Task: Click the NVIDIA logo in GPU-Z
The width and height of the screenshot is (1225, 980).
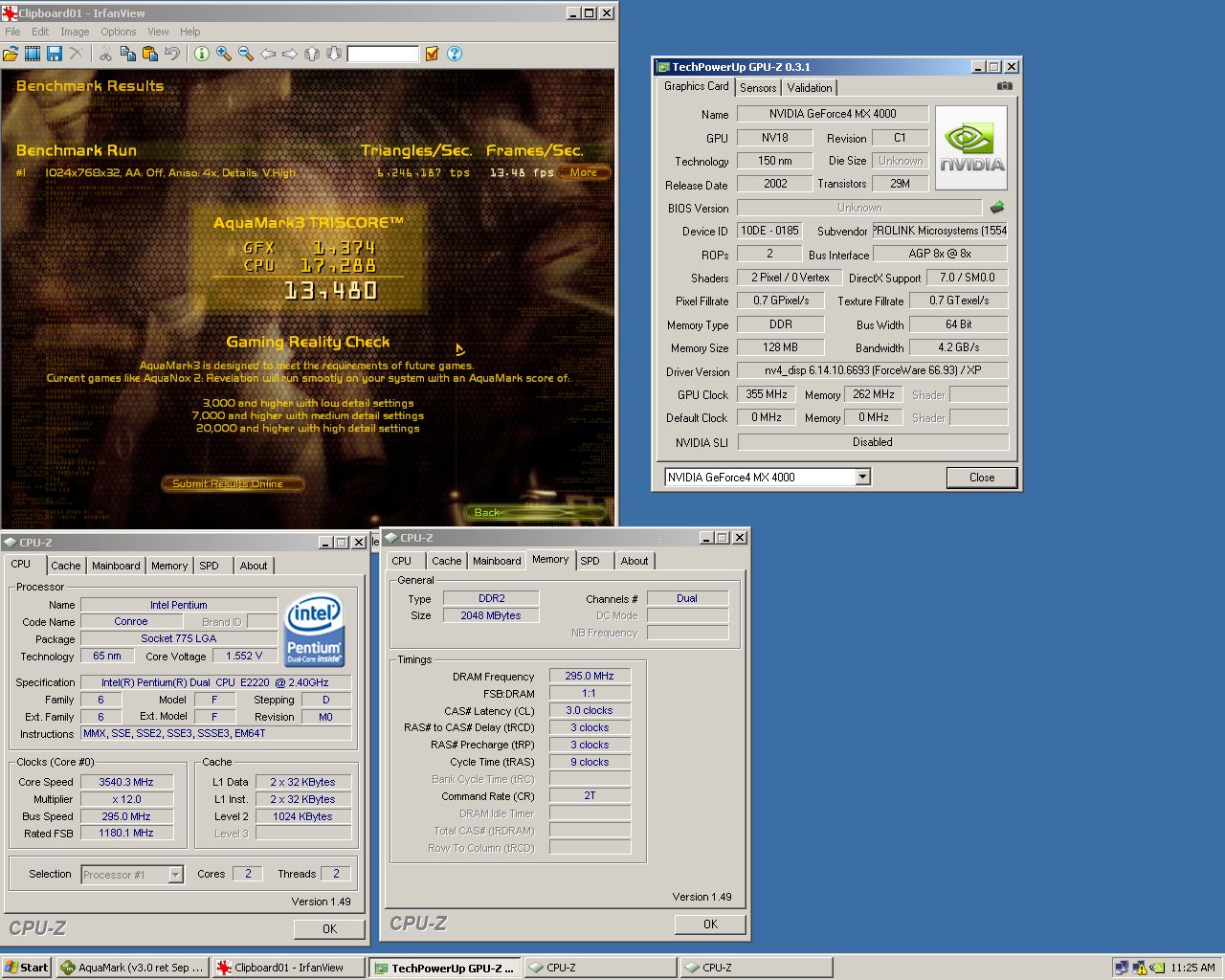Action: (x=970, y=147)
